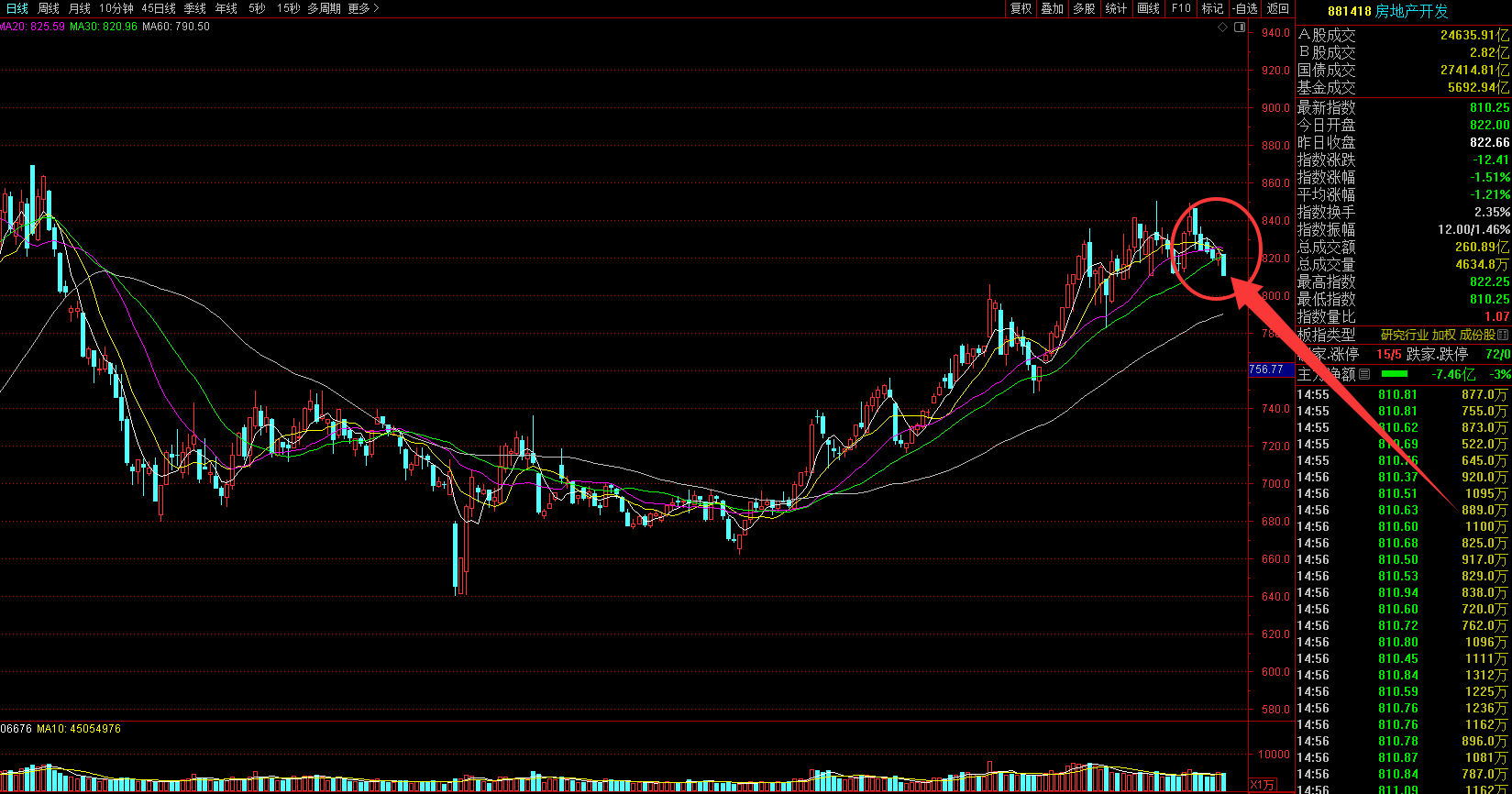Click the MA30: 820.96 indicator label
This screenshot has width=1512, height=794.
[x=104, y=27]
